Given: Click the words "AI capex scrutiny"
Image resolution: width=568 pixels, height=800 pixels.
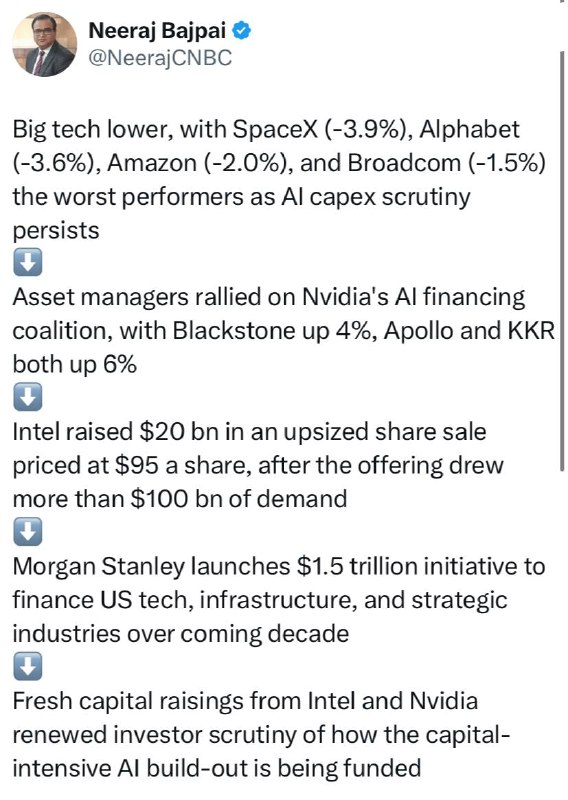Looking at the screenshot, I should [376, 197].
